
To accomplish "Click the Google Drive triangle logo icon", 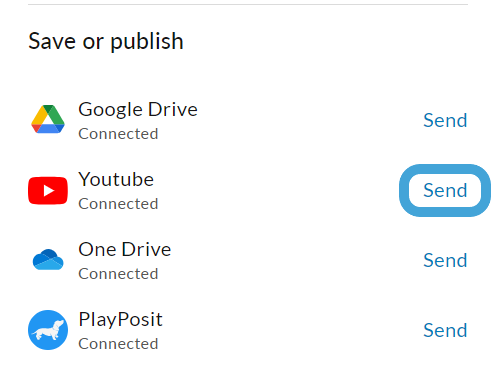I will click(x=48, y=119).
